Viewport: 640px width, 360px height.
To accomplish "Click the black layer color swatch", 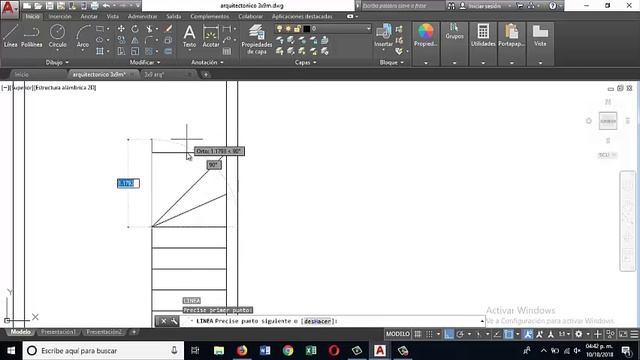I will click(x=307, y=29).
